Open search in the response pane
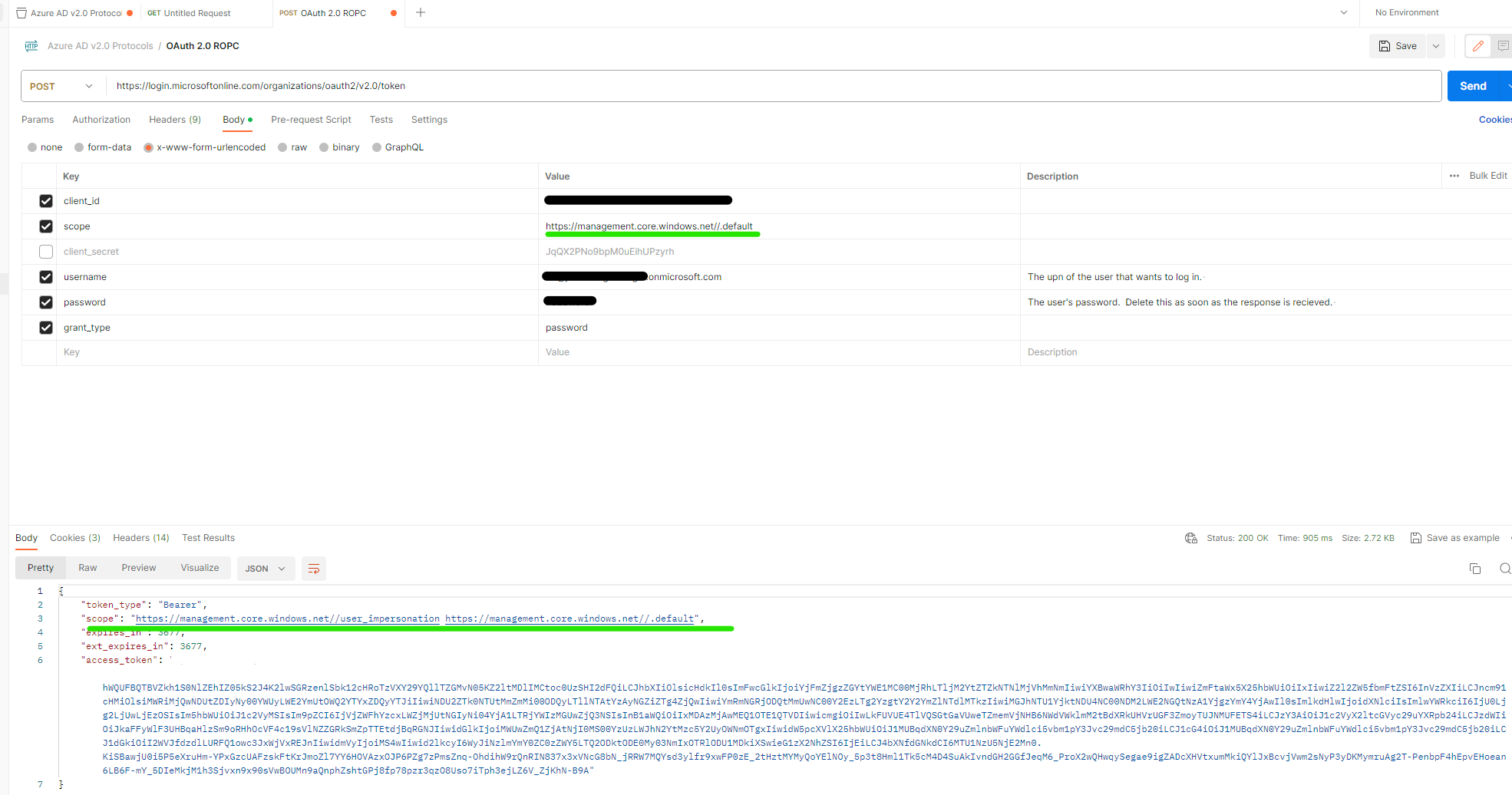This screenshot has width=1512, height=795. (x=1504, y=569)
